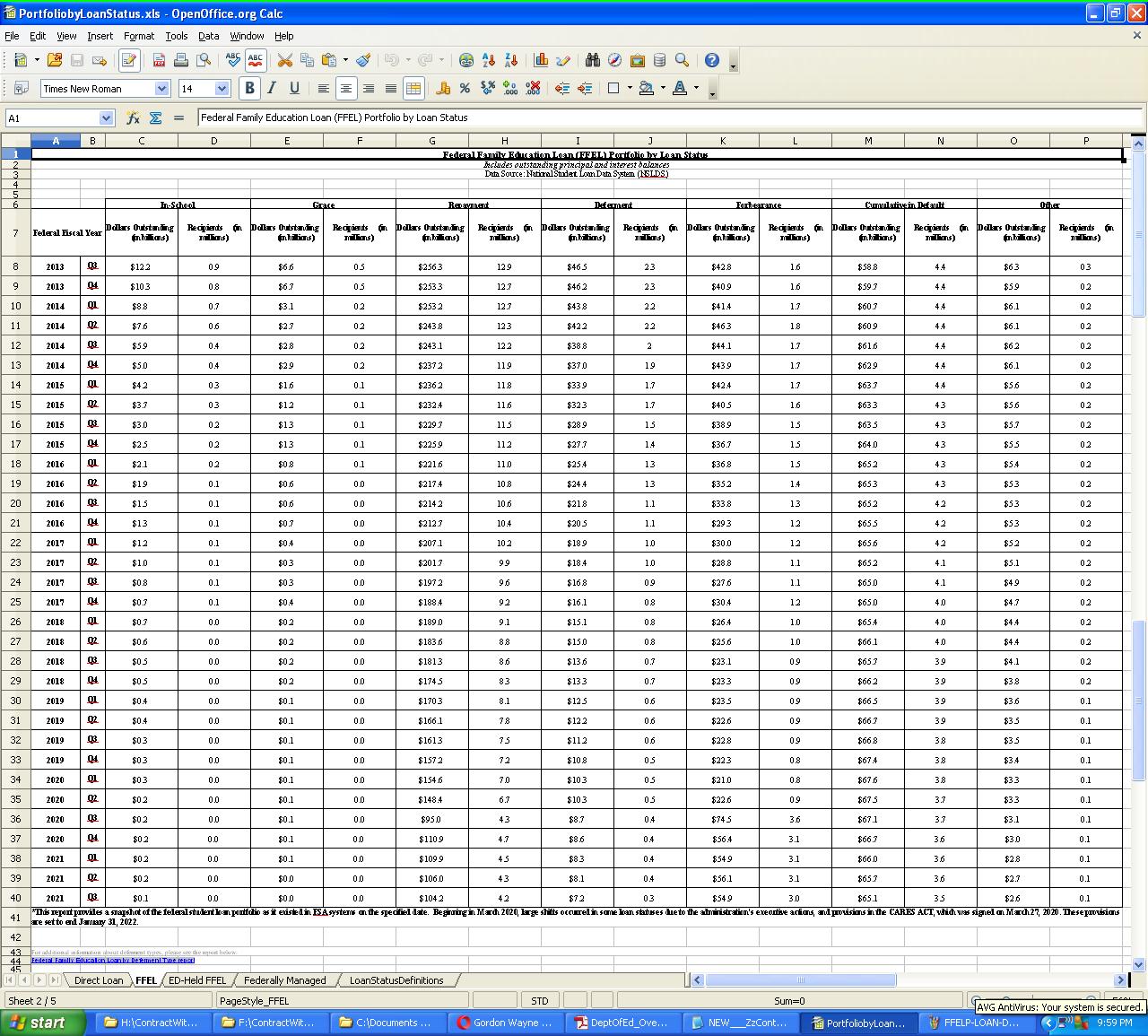The image size is (1148, 1036).
Task: Click the Format Paintbrush icon
Action: tap(363, 60)
